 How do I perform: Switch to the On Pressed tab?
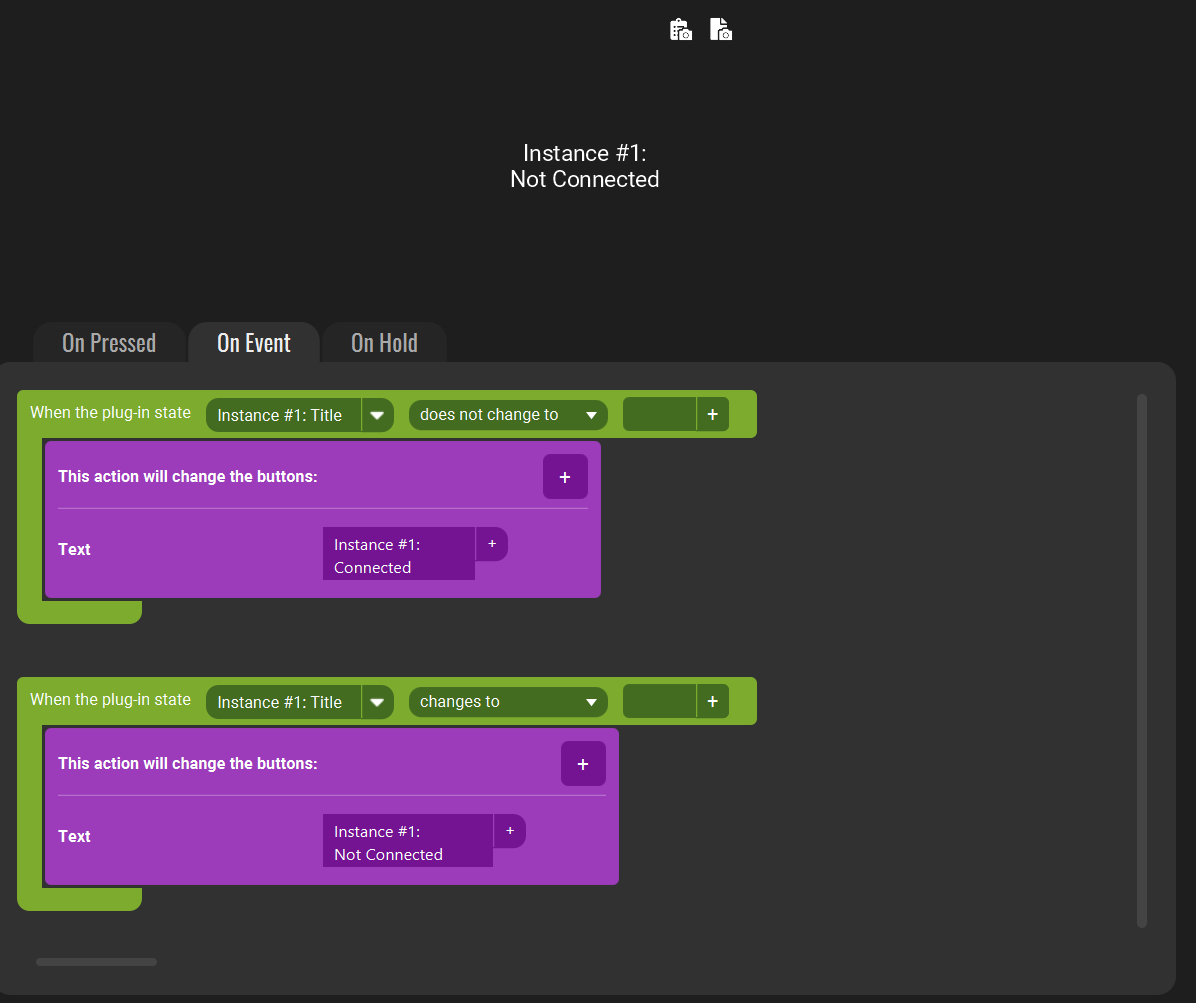click(109, 342)
